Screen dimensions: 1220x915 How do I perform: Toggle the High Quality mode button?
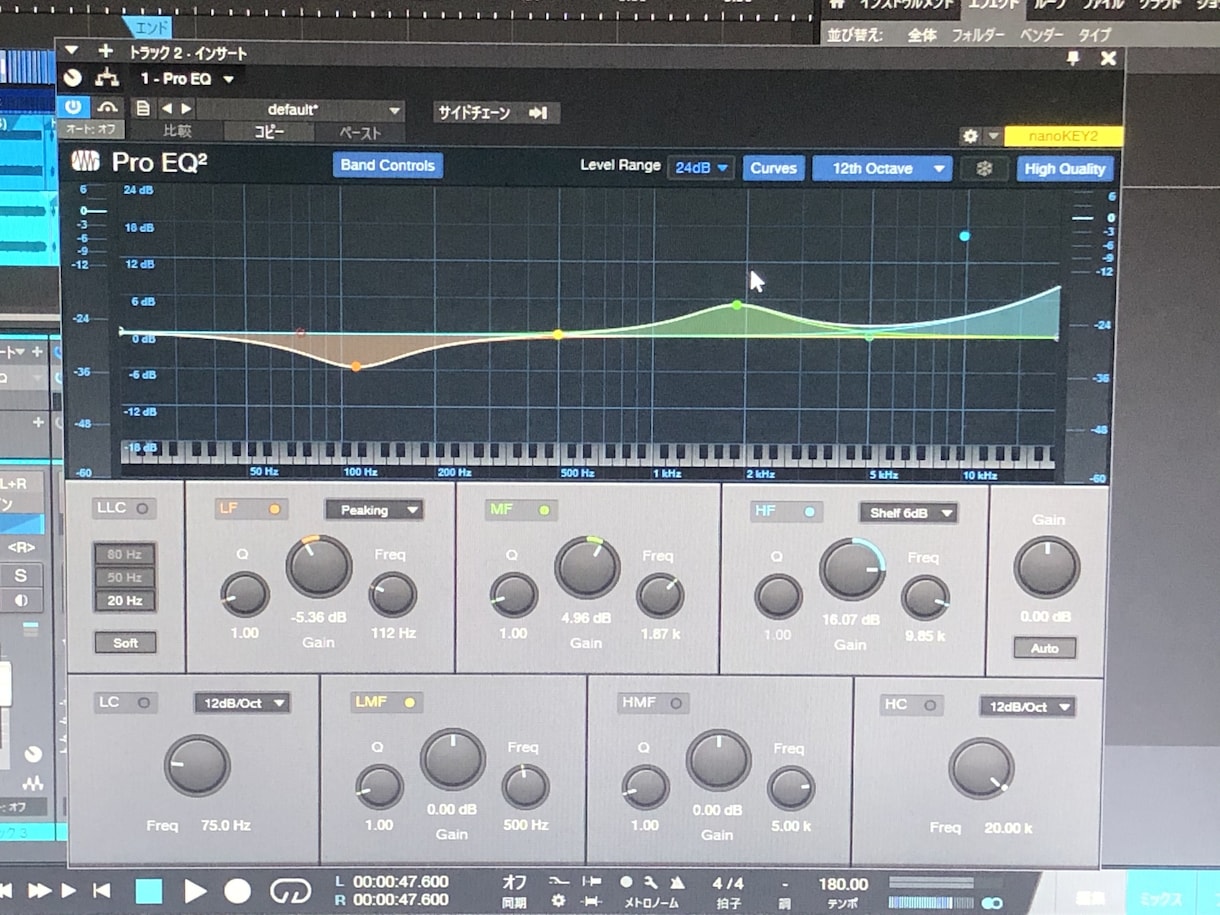click(1064, 169)
